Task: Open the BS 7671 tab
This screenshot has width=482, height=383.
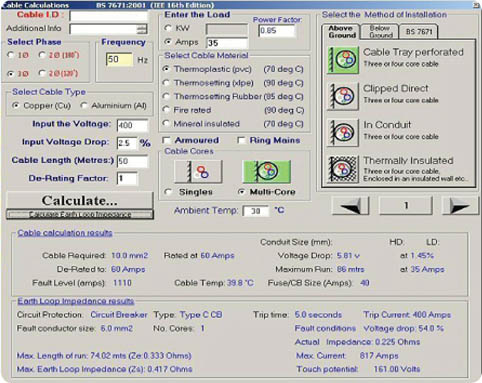Action: coord(419,32)
